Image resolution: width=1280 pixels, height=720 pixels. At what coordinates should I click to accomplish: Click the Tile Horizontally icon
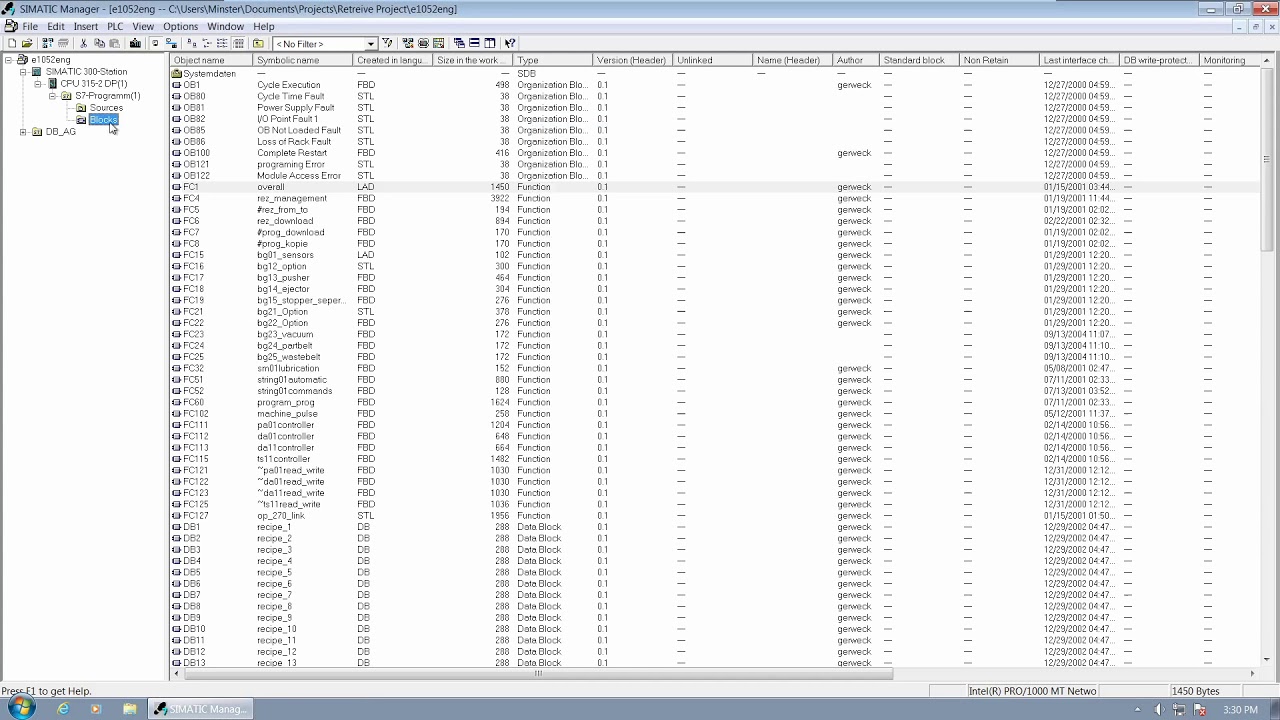474,43
